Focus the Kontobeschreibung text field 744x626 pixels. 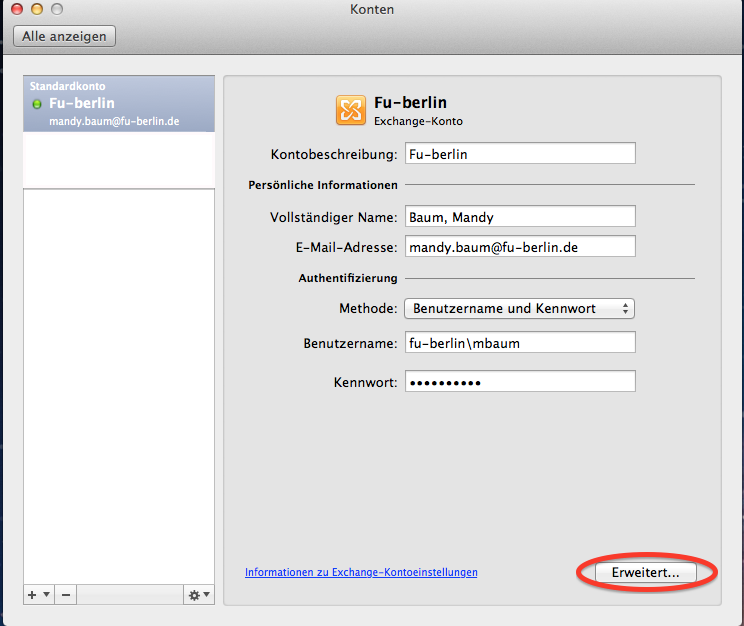(x=520, y=154)
